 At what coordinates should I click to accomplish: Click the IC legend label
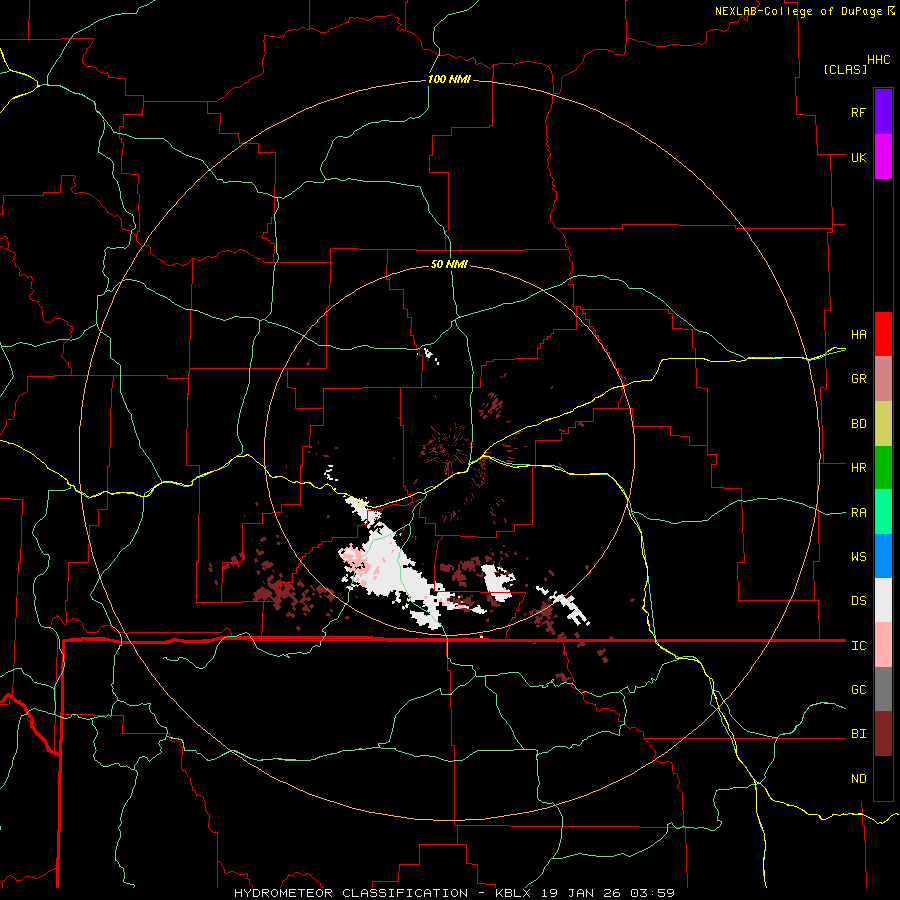(858, 646)
